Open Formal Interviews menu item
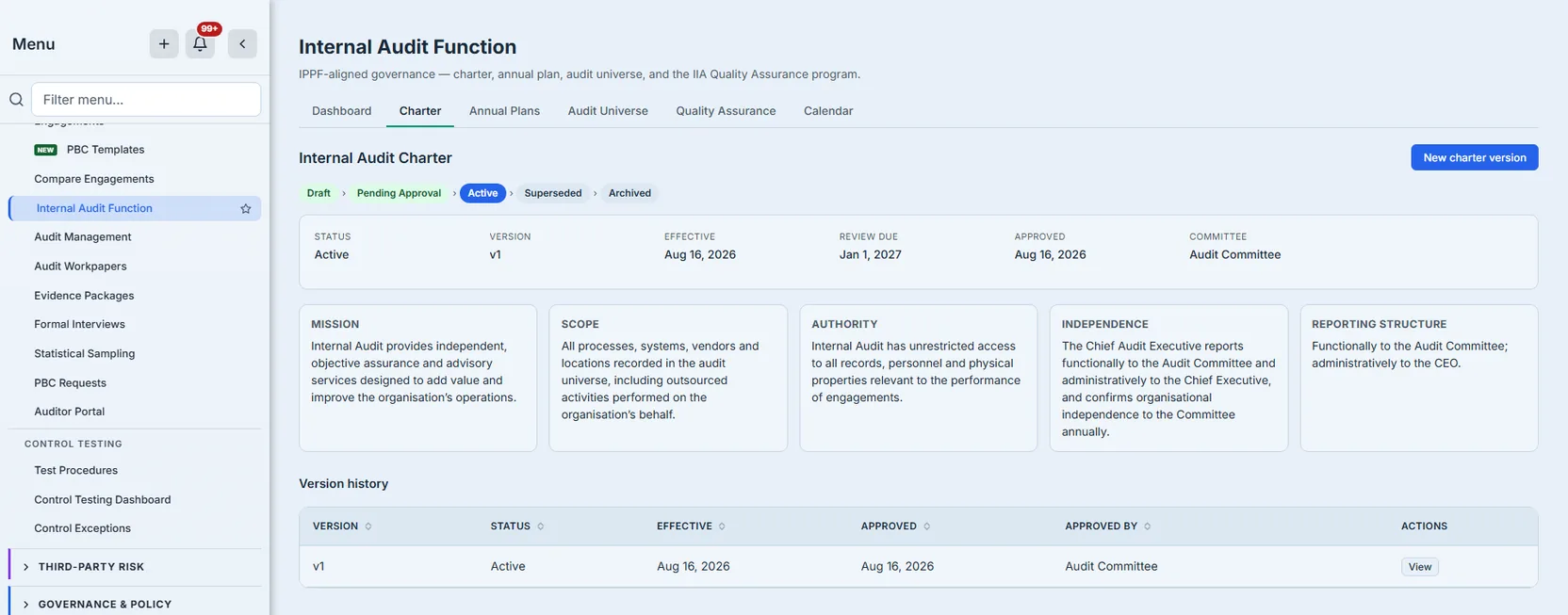The image size is (1568, 615). [x=79, y=324]
